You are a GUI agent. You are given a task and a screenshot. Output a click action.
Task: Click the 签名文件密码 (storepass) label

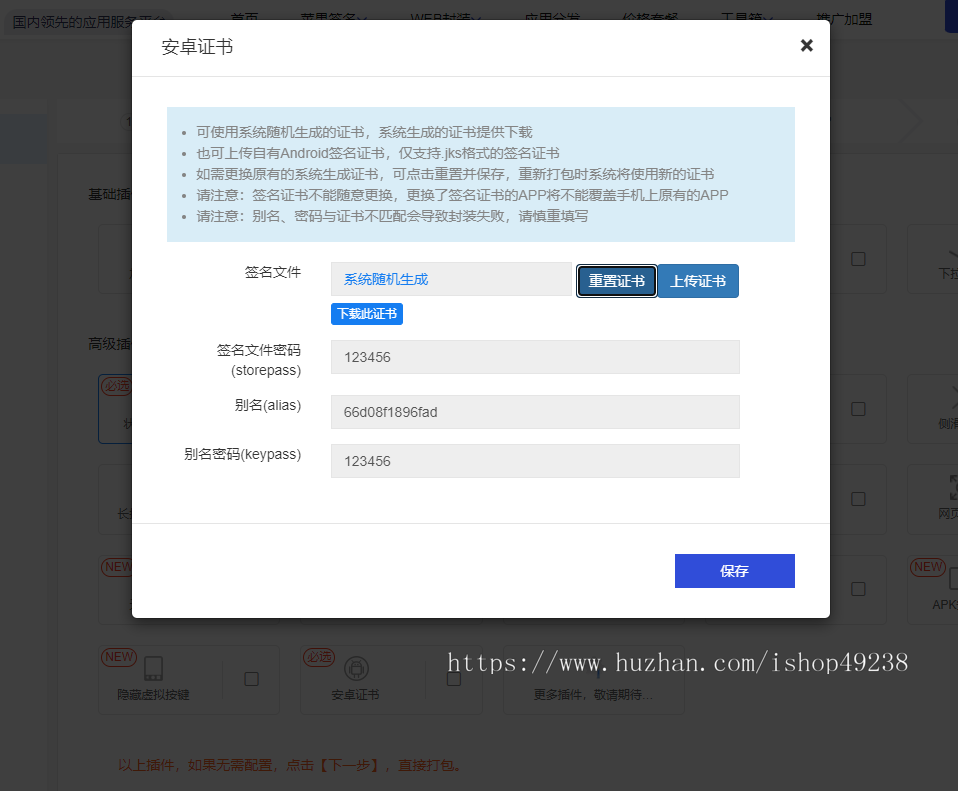pyautogui.click(x=259, y=360)
